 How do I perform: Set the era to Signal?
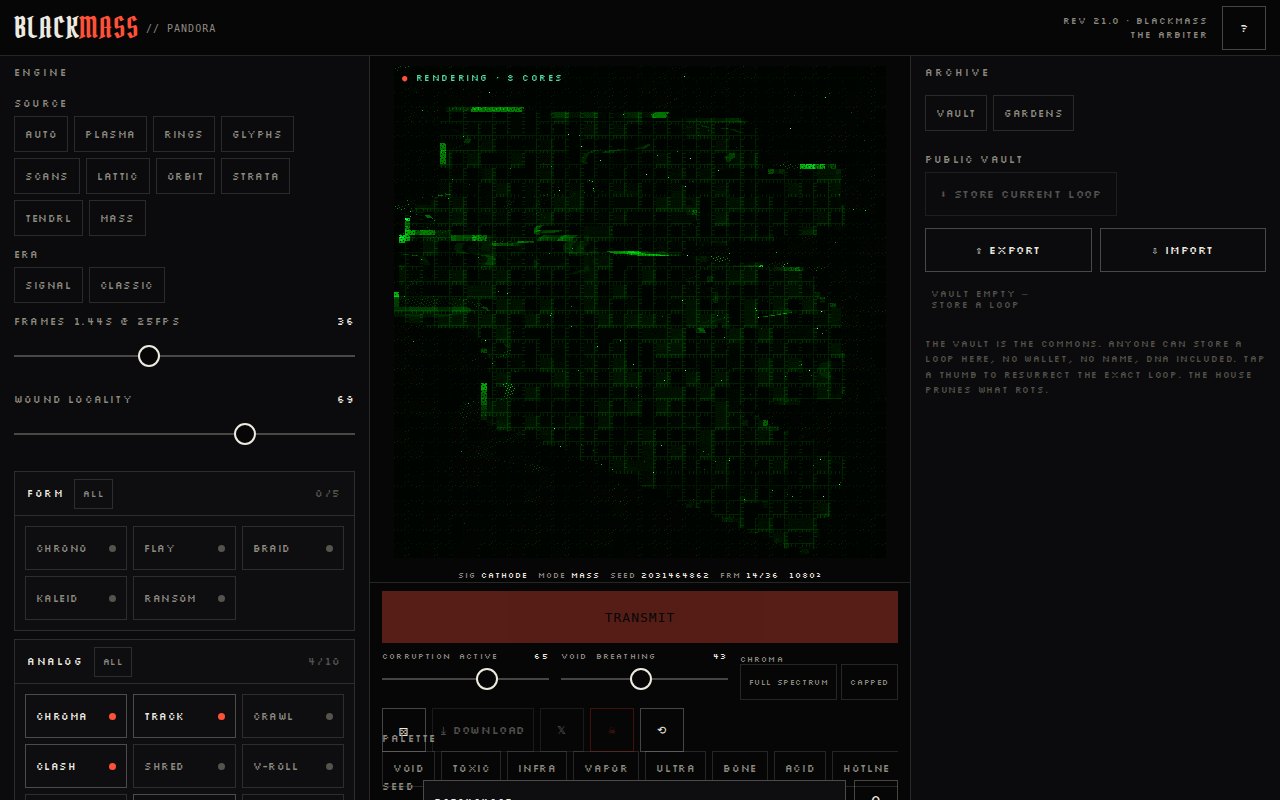click(48, 285)
